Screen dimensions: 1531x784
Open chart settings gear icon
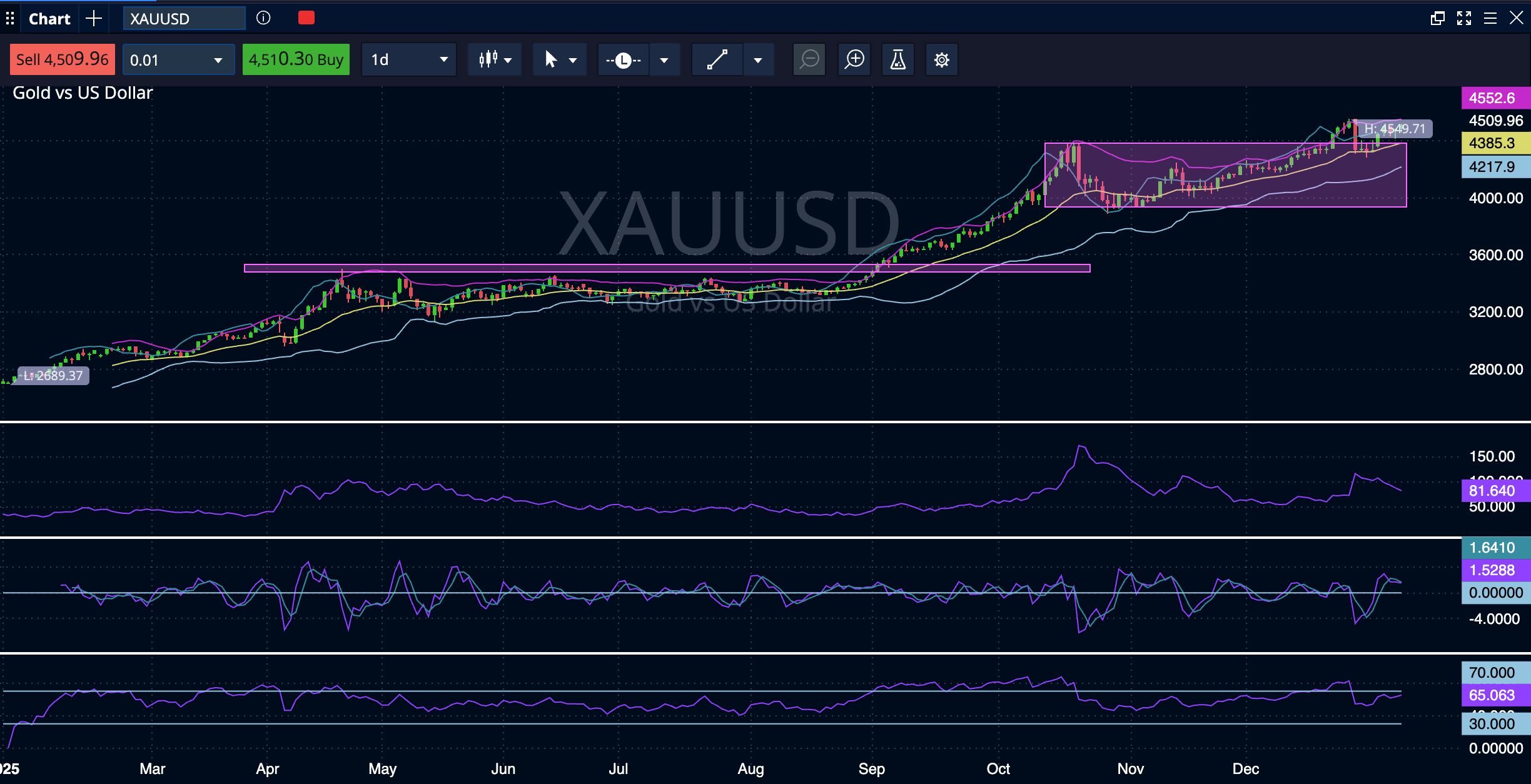click(941, 59)
